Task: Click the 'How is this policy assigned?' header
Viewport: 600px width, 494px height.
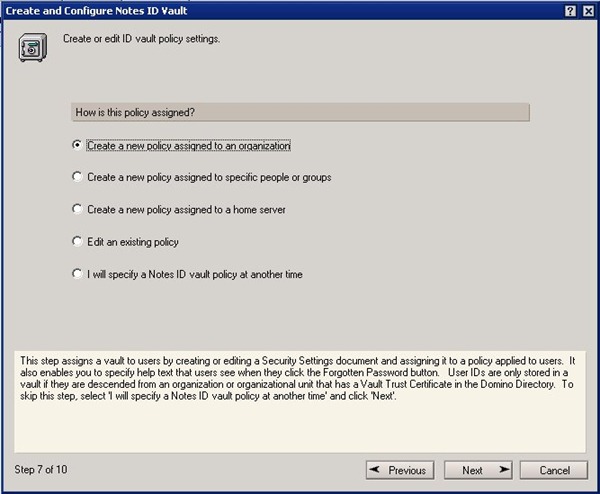Action: (x=300, y=112)
